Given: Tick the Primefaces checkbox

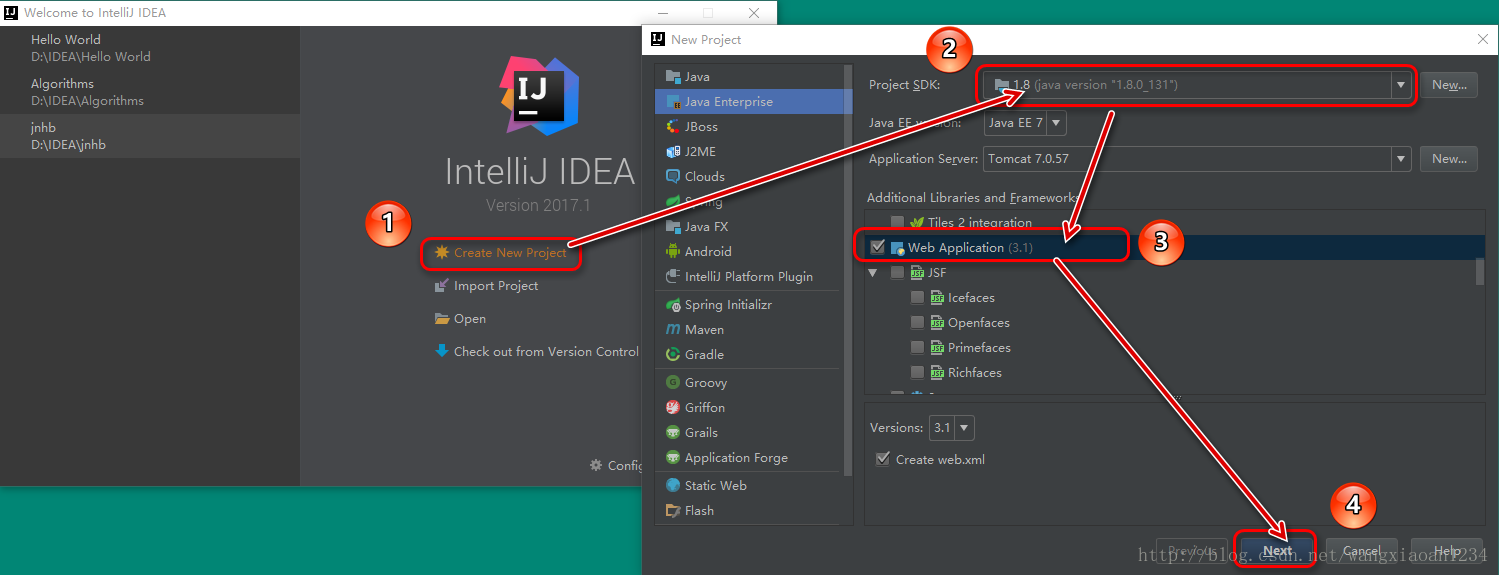Looking at the screenshot, I should [x=918, y=347].
